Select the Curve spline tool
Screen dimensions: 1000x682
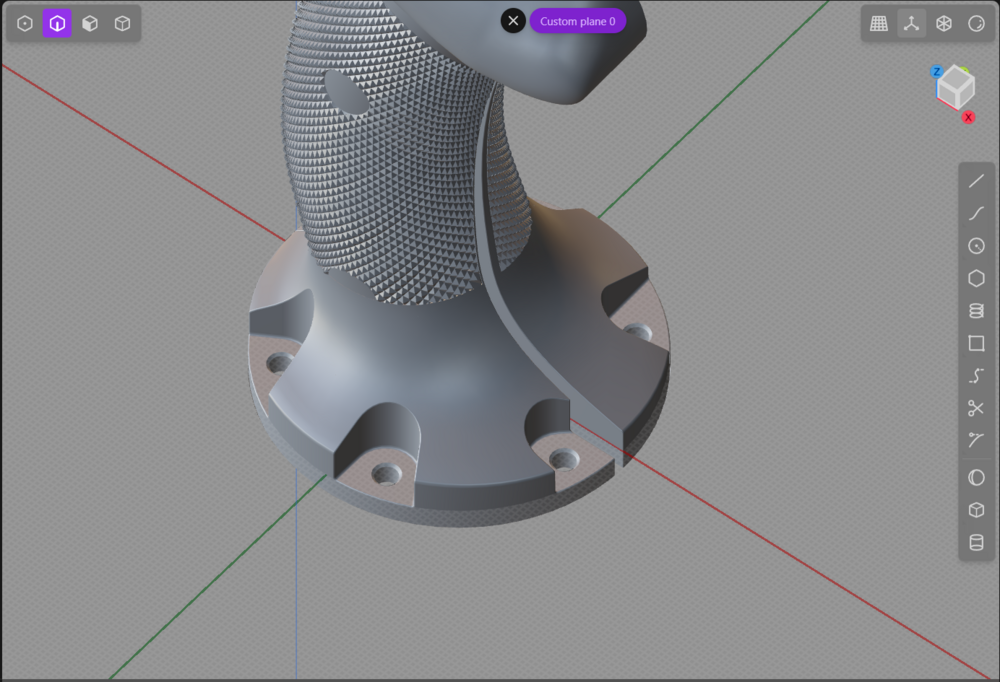coord(976,214)
